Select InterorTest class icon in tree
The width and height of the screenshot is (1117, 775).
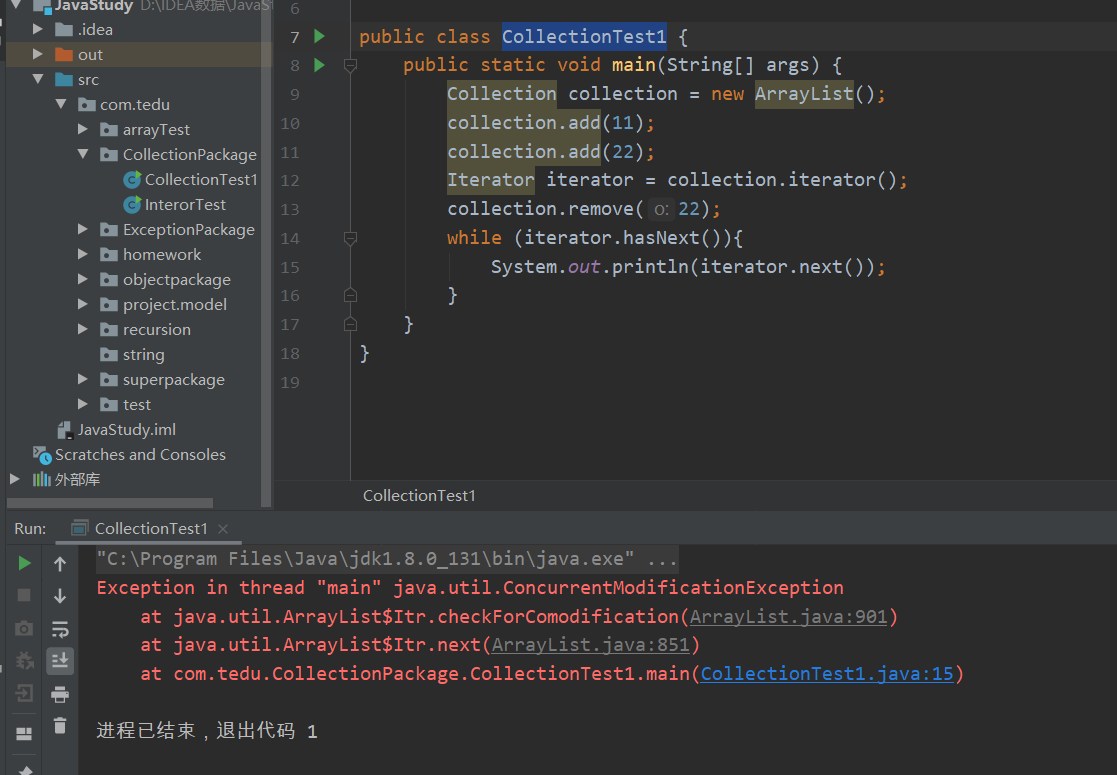[x=132, y=204]
